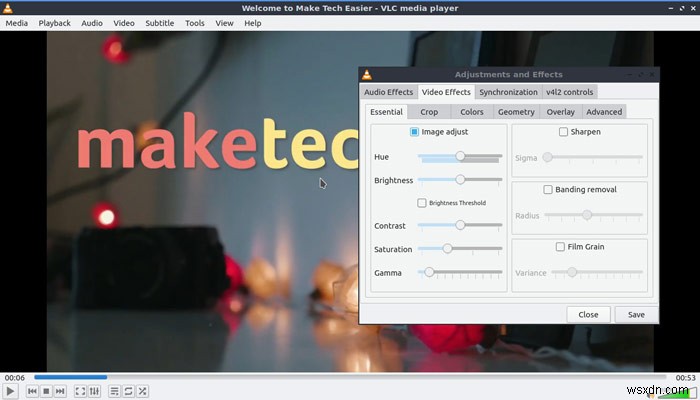Click the Gamma slider handle

click(x=429, y=272)
